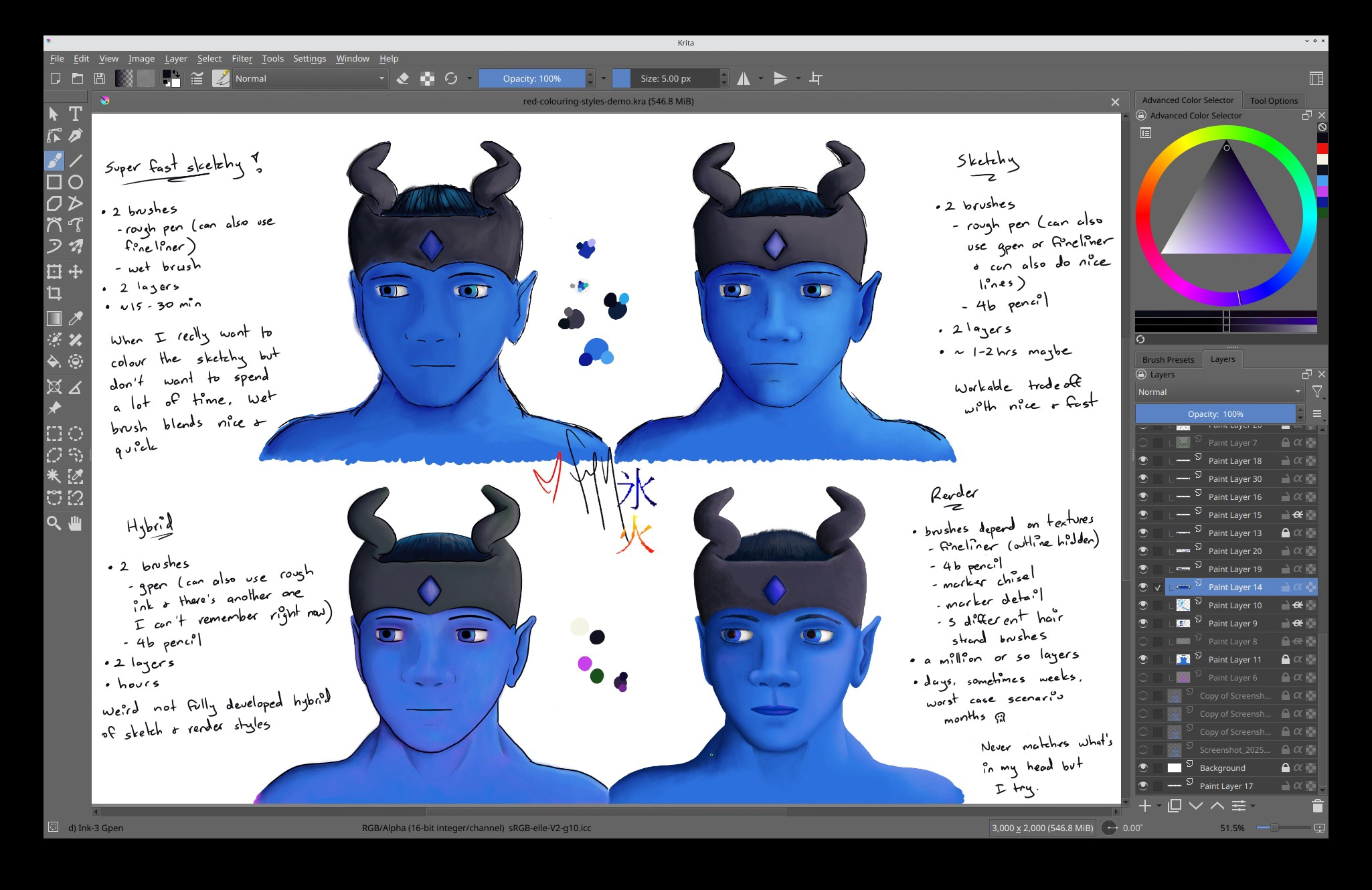1372x890 pixels.
Task: Toggle eraser mode in toolbar
Action: 403,78
